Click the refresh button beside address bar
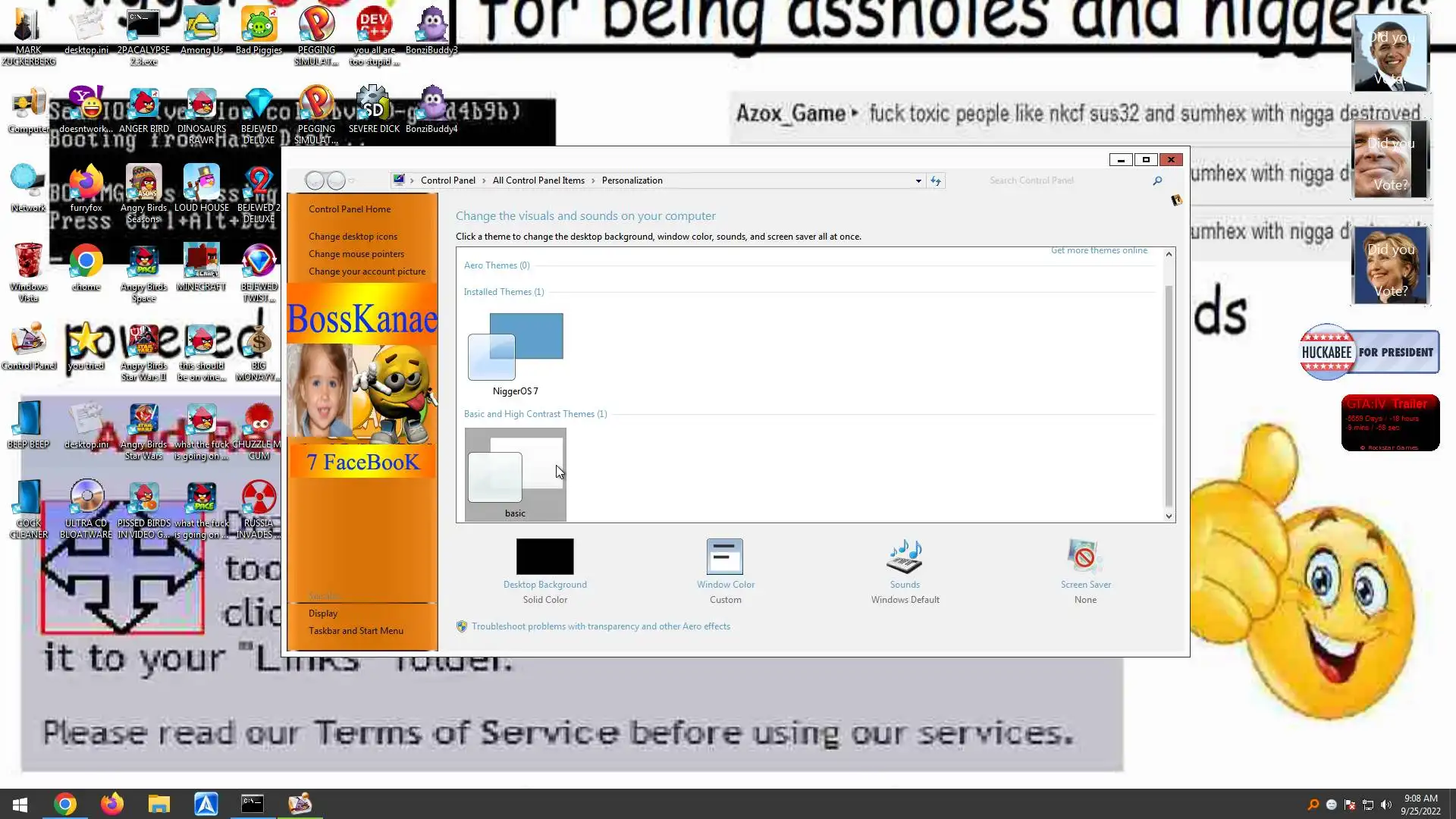 pos(936,180)
